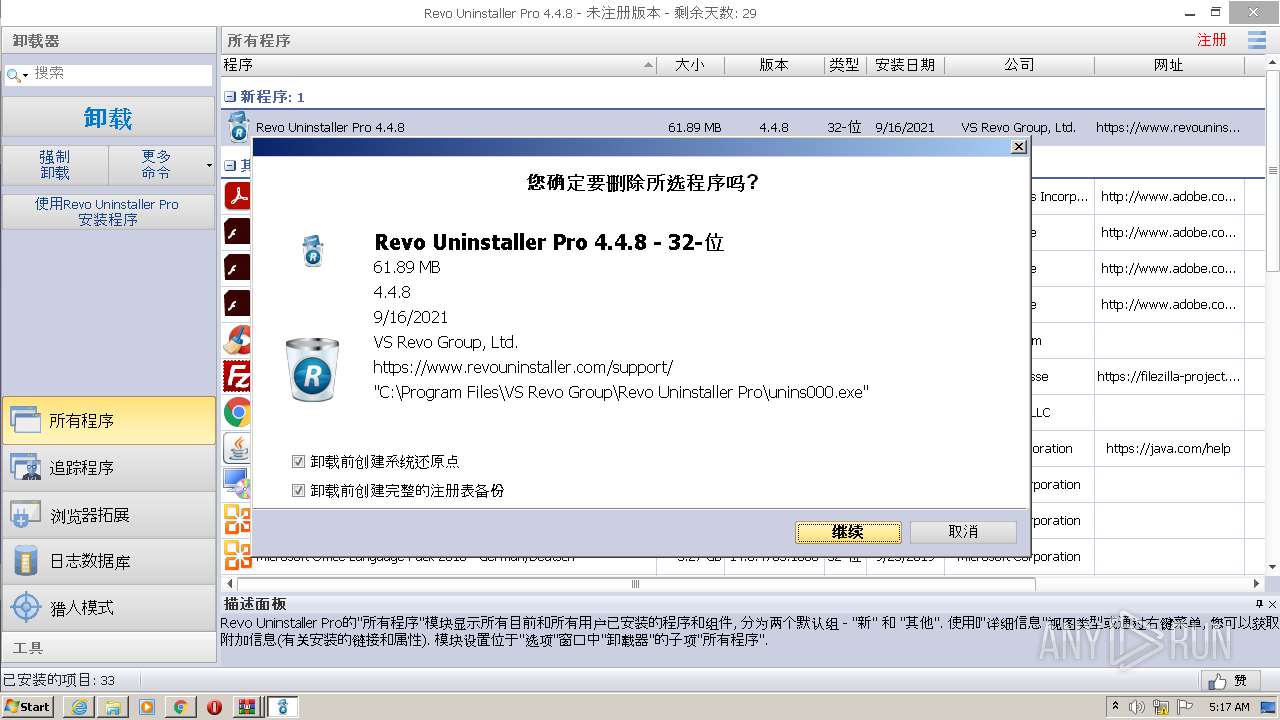Open the Windows Start menu
This screenshot has height=720, width=1280.
click(28, 707)
